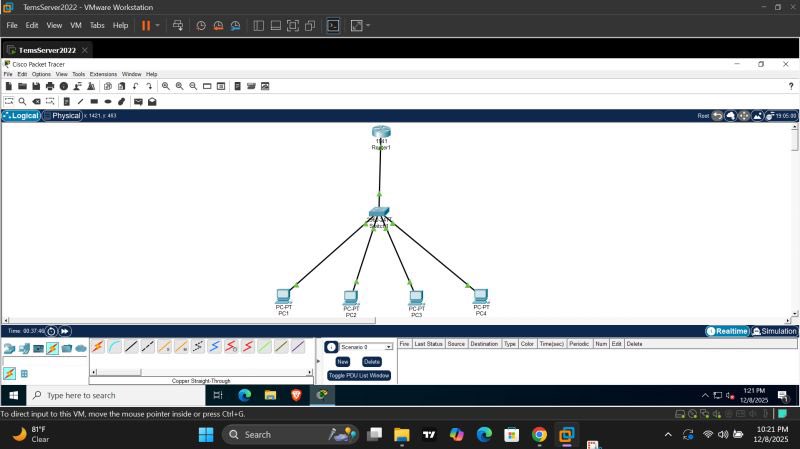This screenshot has width=800, height=449.
Task: Open Packet Tracer Tools menu
Action: click(x=79, y=74)
